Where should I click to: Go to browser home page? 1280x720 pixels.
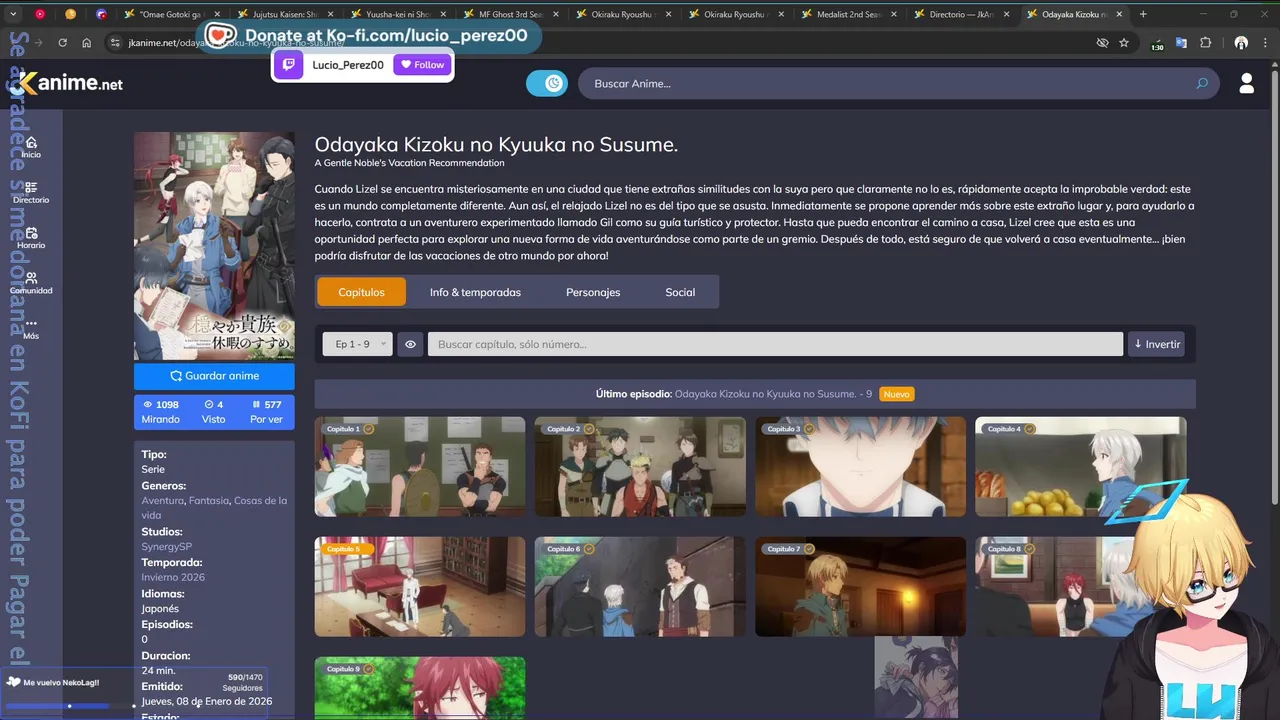point(87,43)
